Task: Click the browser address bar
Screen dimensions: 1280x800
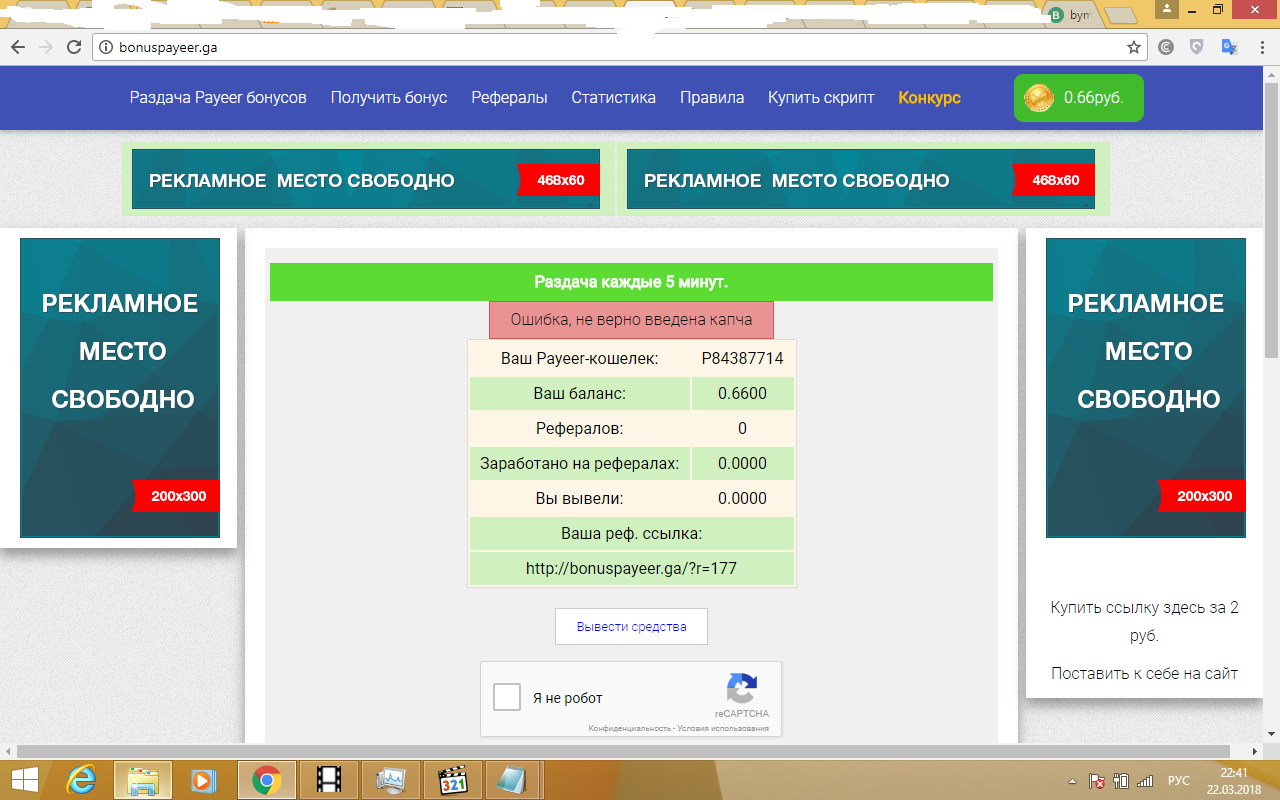Action: tap(600, 47)
